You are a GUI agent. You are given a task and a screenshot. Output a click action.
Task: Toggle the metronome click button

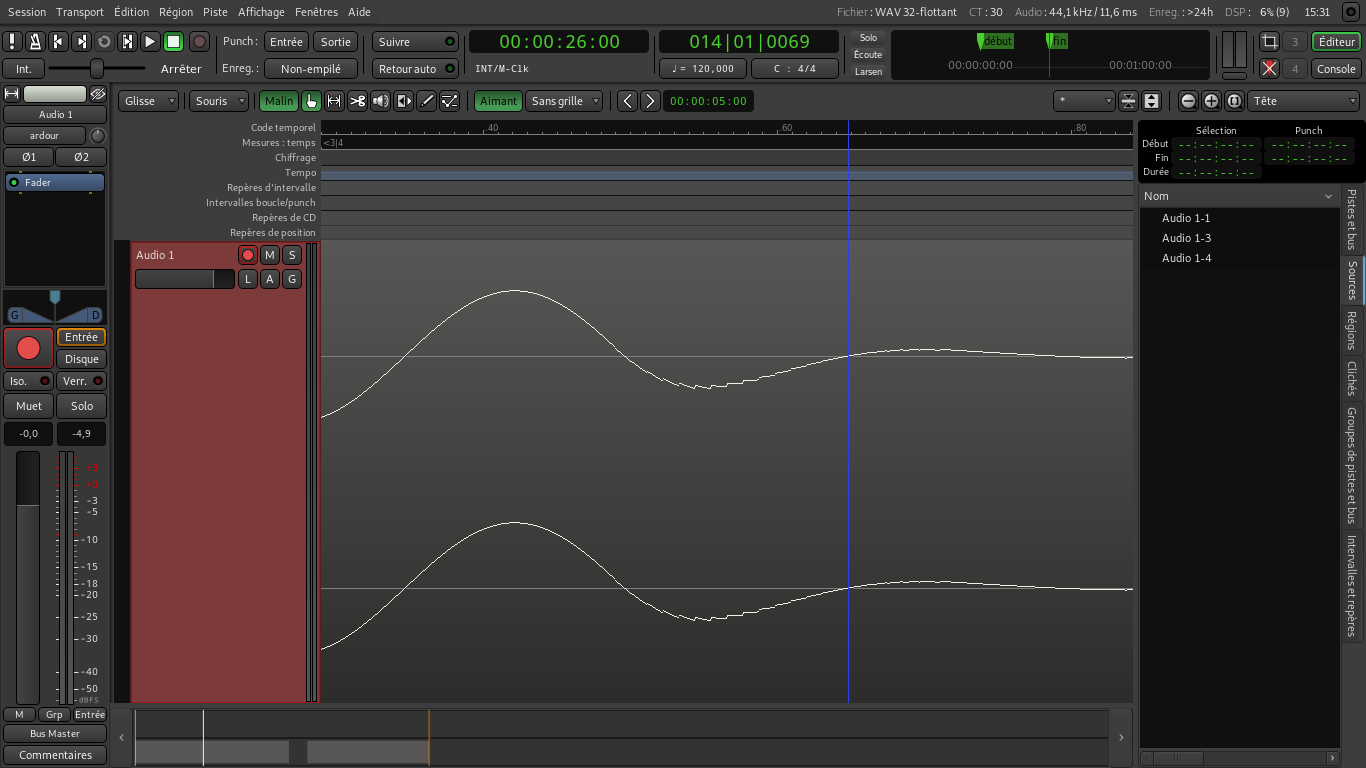pyautogui.click(x=35, y=41)
